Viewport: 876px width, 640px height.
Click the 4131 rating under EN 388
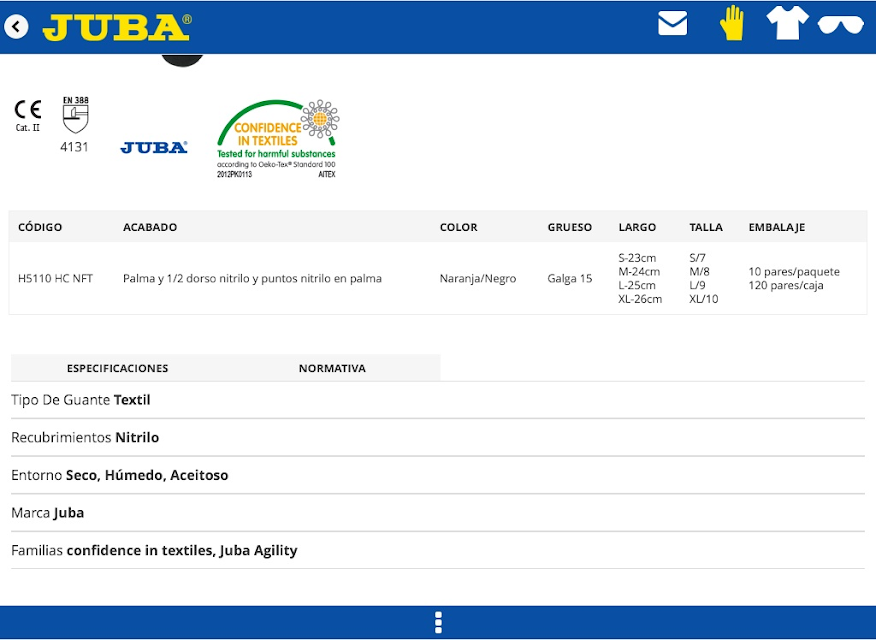click(74, 147)
